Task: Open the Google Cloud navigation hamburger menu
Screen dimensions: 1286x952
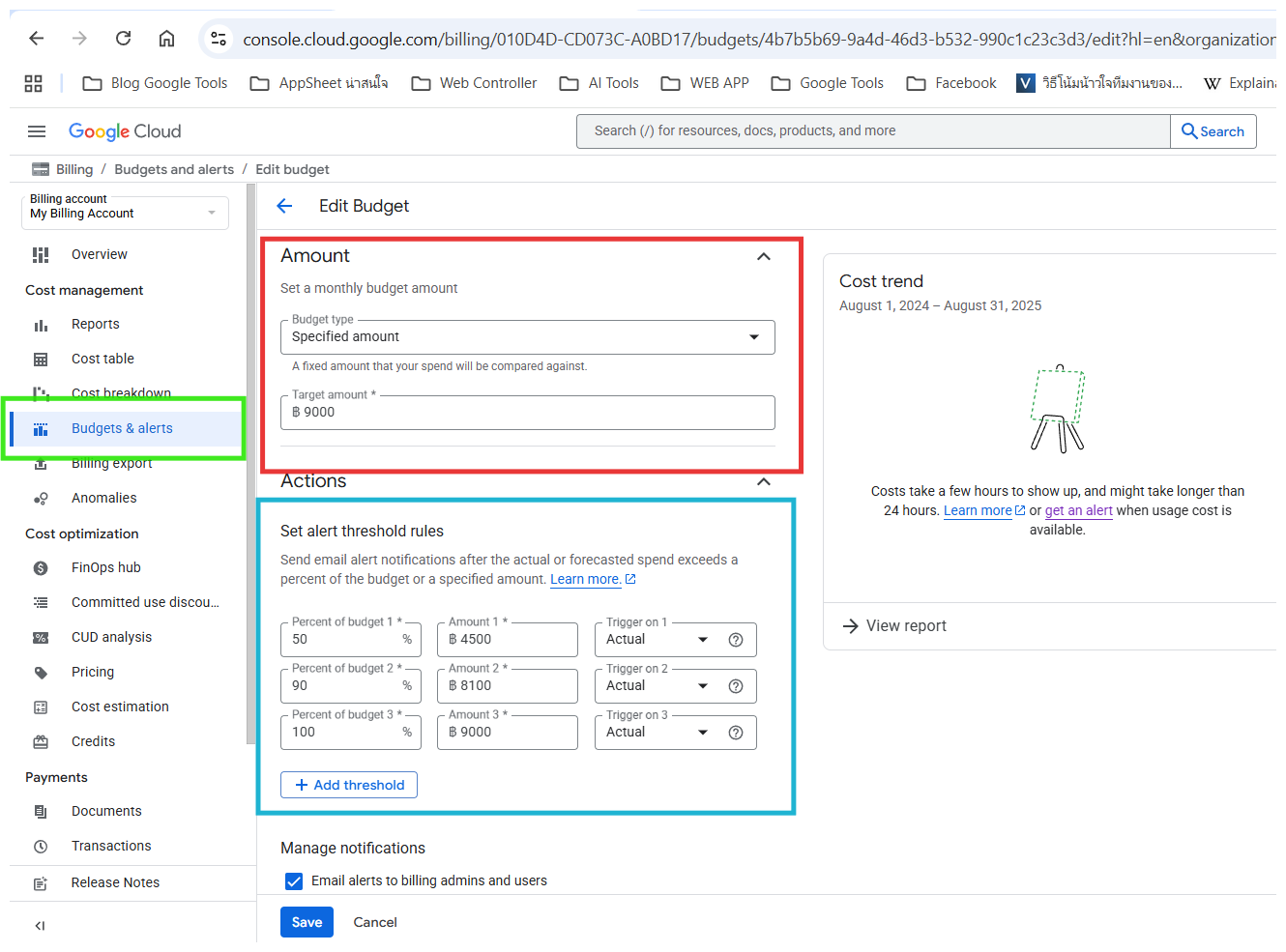Action: (37, 131)
